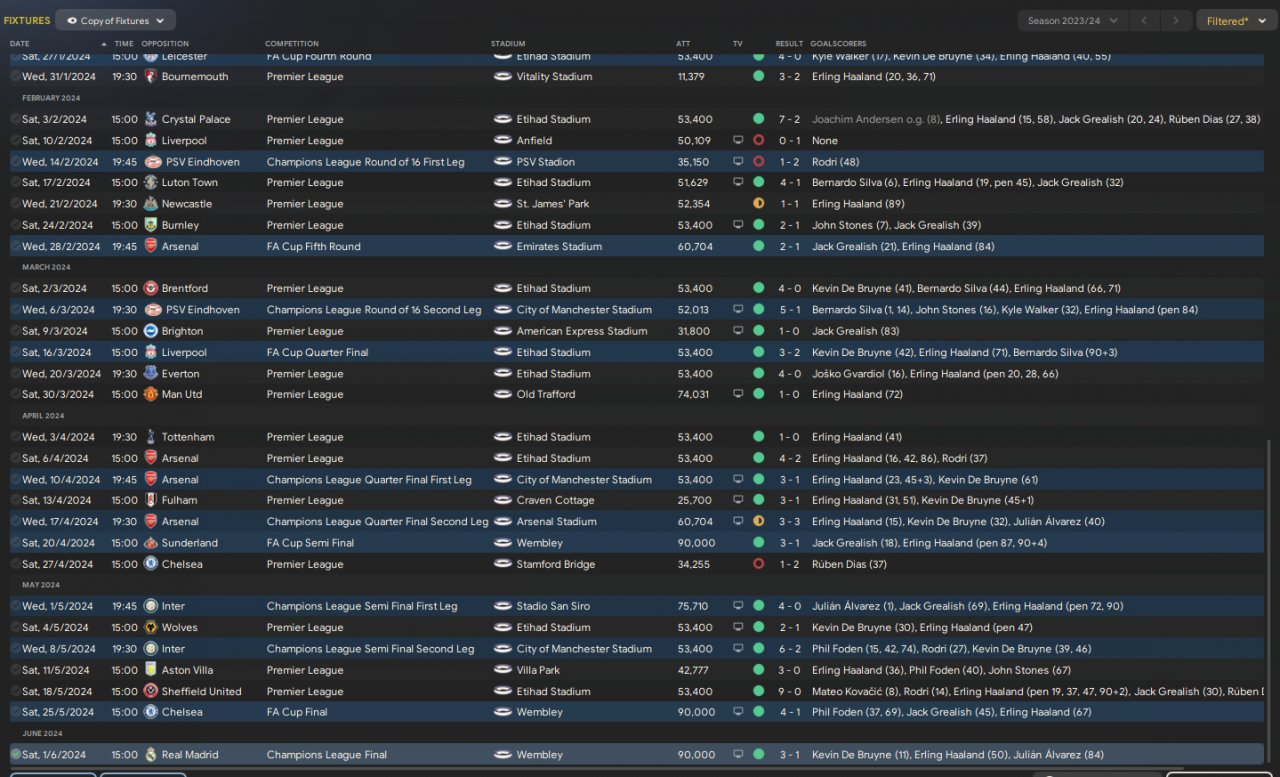Screen dimensions: 1280x777
Task: Toggle the selection circle for Wed, 10/4/2024
Action: [16, 480]
